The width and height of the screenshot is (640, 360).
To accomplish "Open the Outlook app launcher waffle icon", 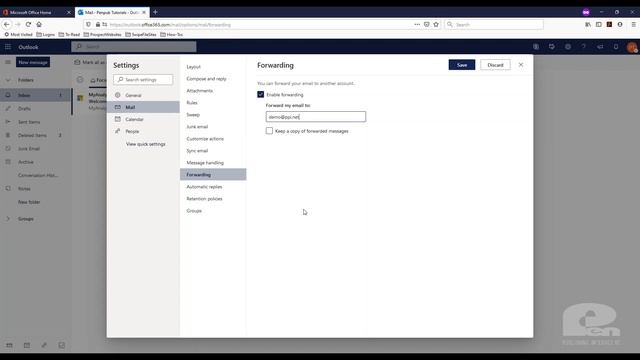I will (x=8, y=47).
